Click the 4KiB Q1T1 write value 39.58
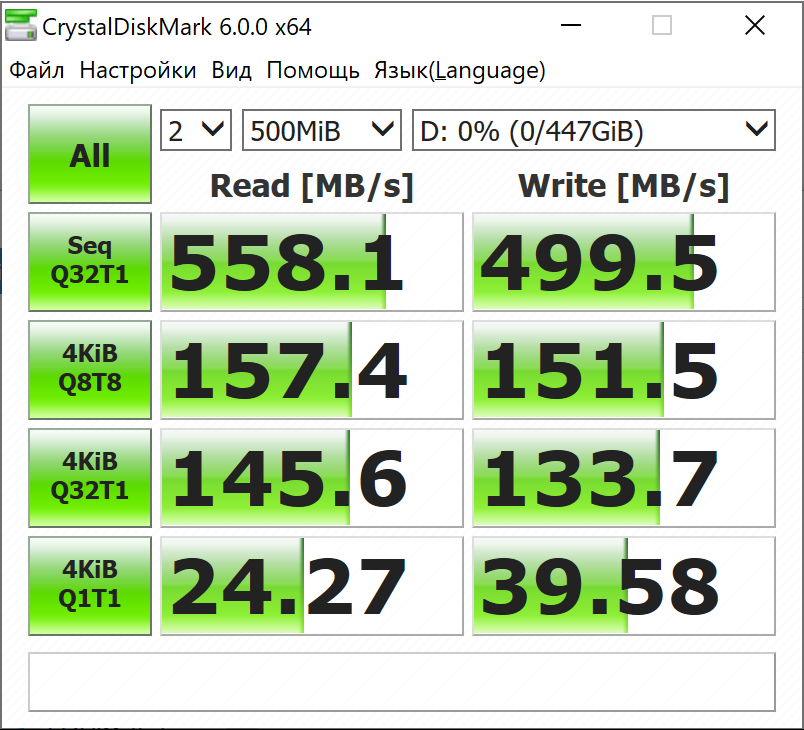804x730 pixels. pyautogui.click(x=624, y=586)
